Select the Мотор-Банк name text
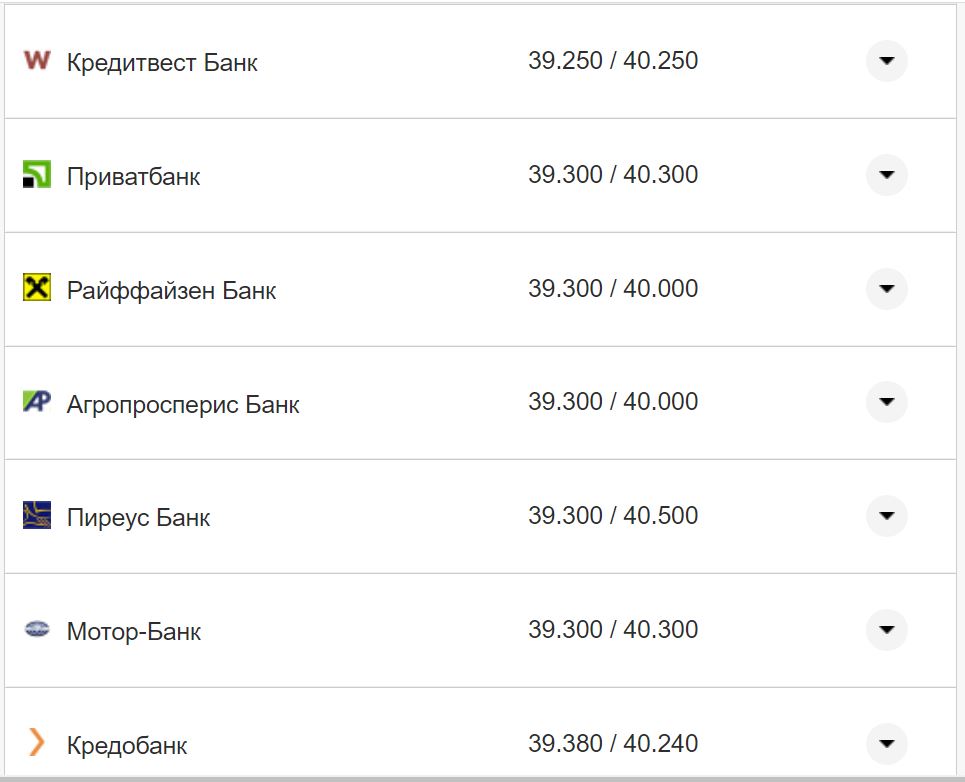This screenshot has width=965, height=782. [134, 632]
